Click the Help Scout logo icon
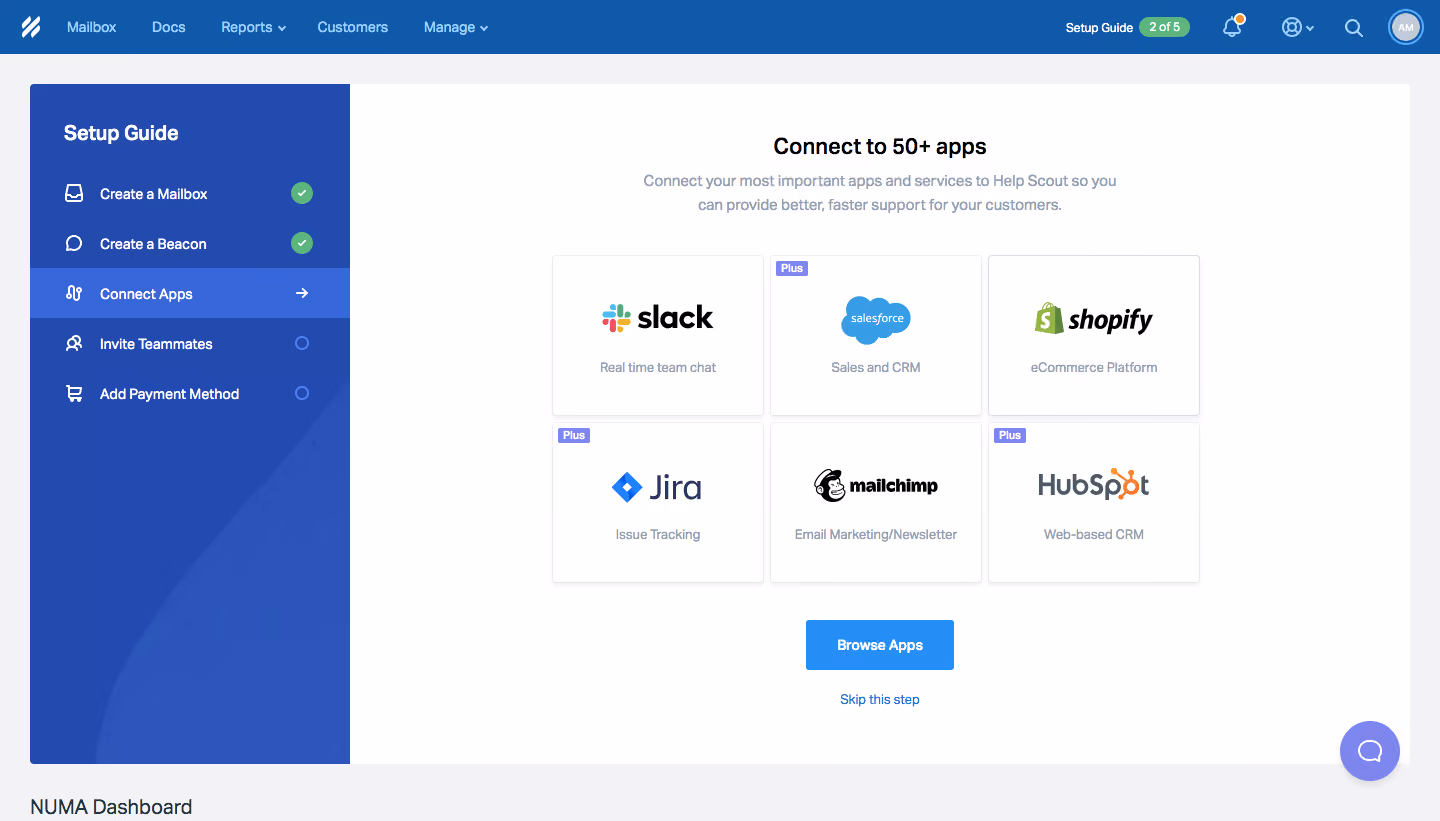This screenshot has height=821, width=1440. coord(31,27)
